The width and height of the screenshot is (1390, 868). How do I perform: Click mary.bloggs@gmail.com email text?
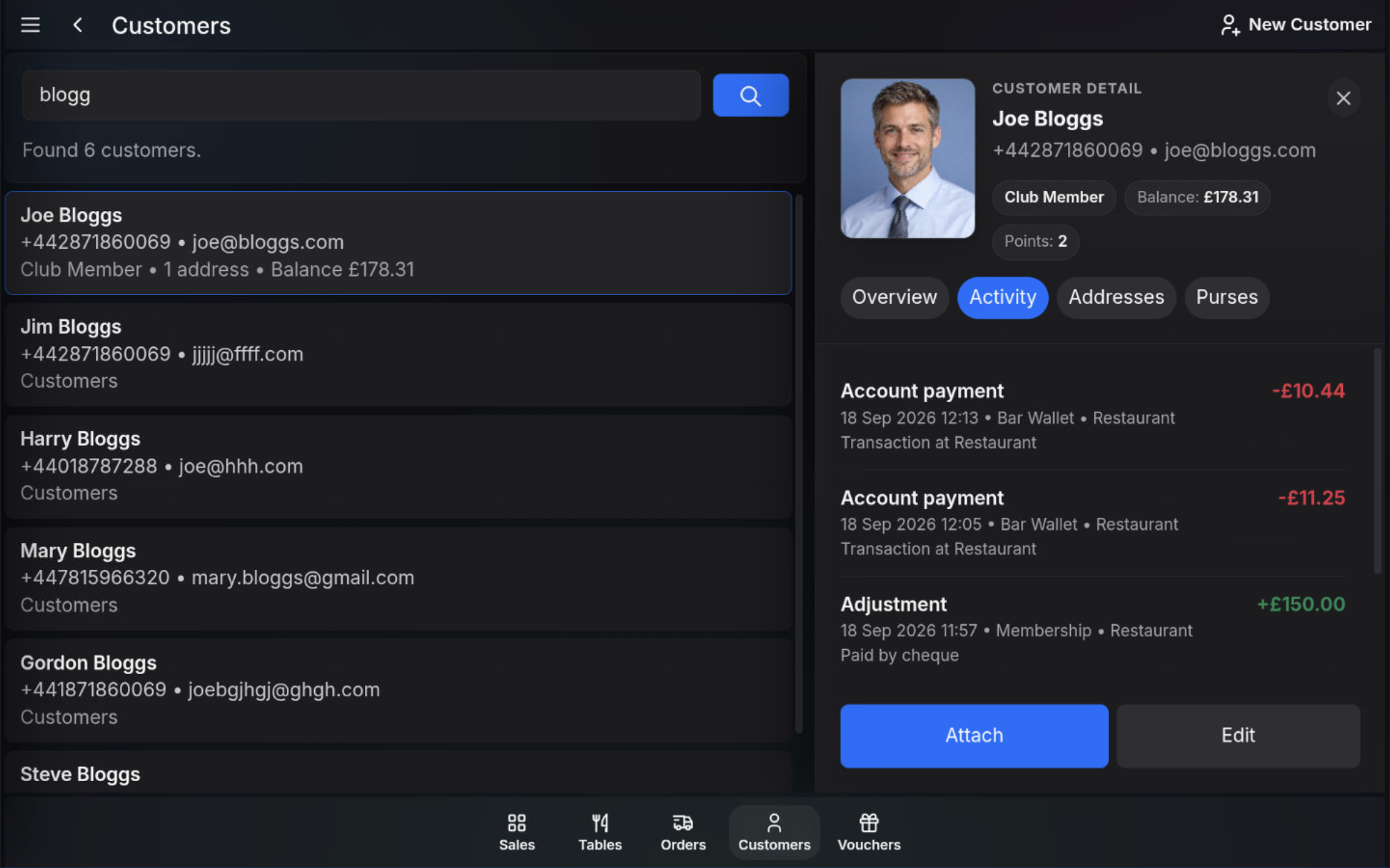(303, 578)
